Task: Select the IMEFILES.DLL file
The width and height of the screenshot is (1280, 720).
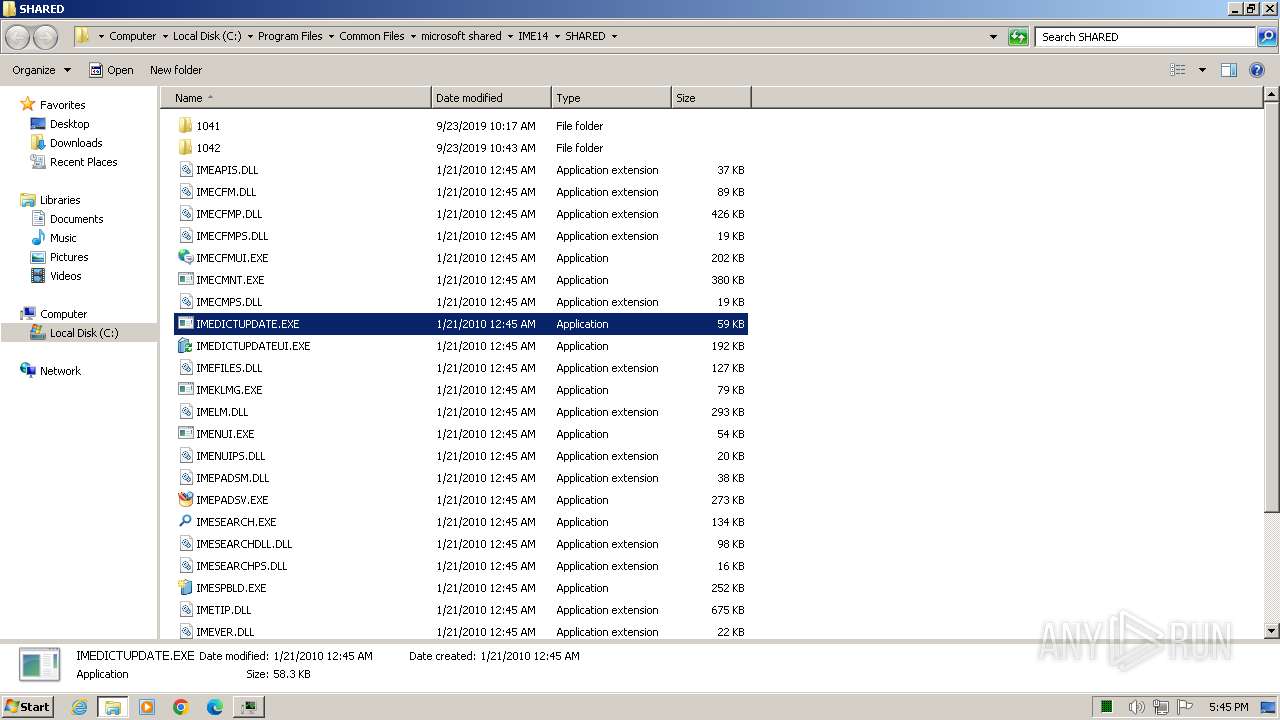Action: pyautogui.click(x=461, y=368)
